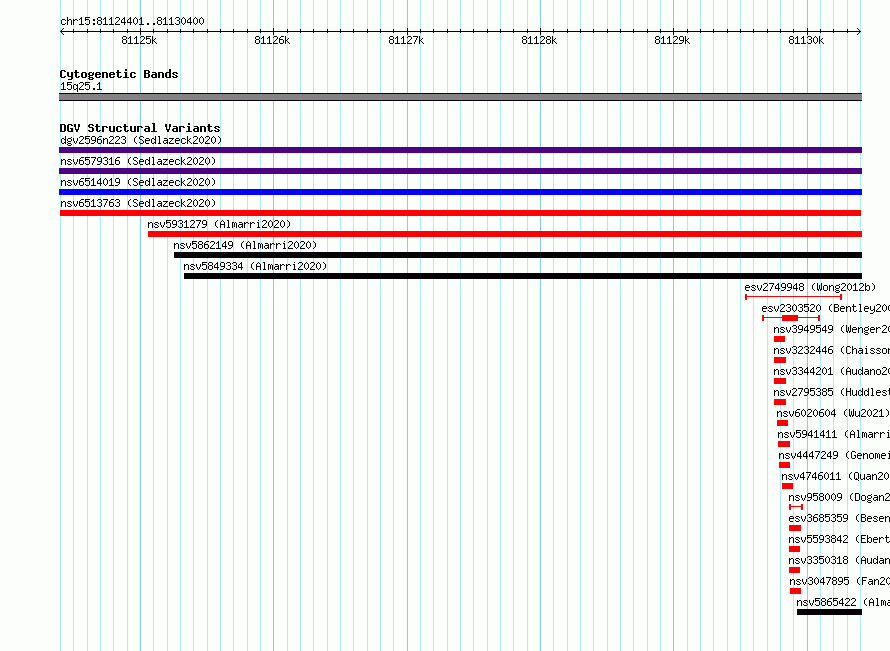Open variant label nsv6514019 (Sedlazeck2020)

[x=138, y=182]
